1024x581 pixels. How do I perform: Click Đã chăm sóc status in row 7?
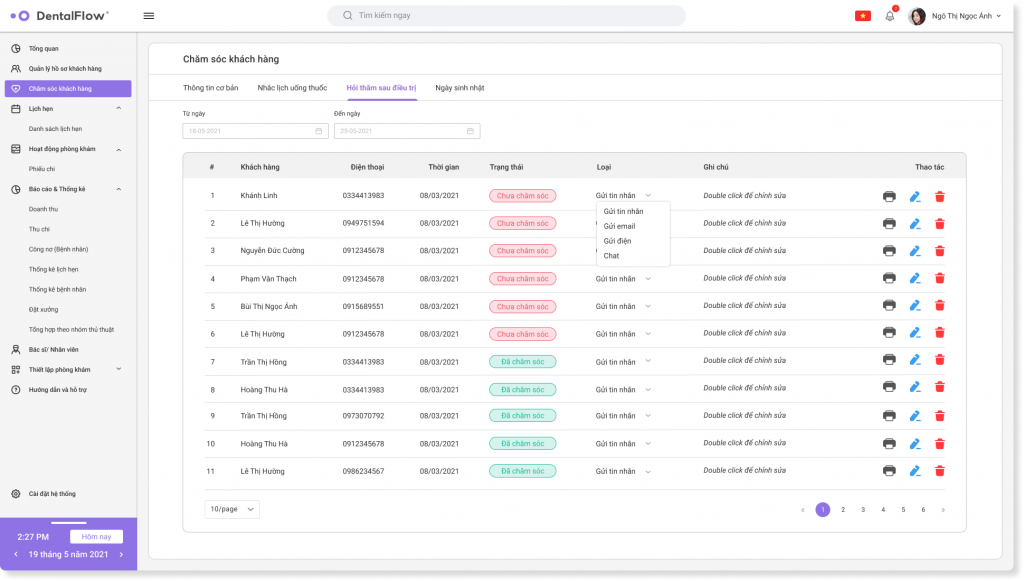[522, 362]
